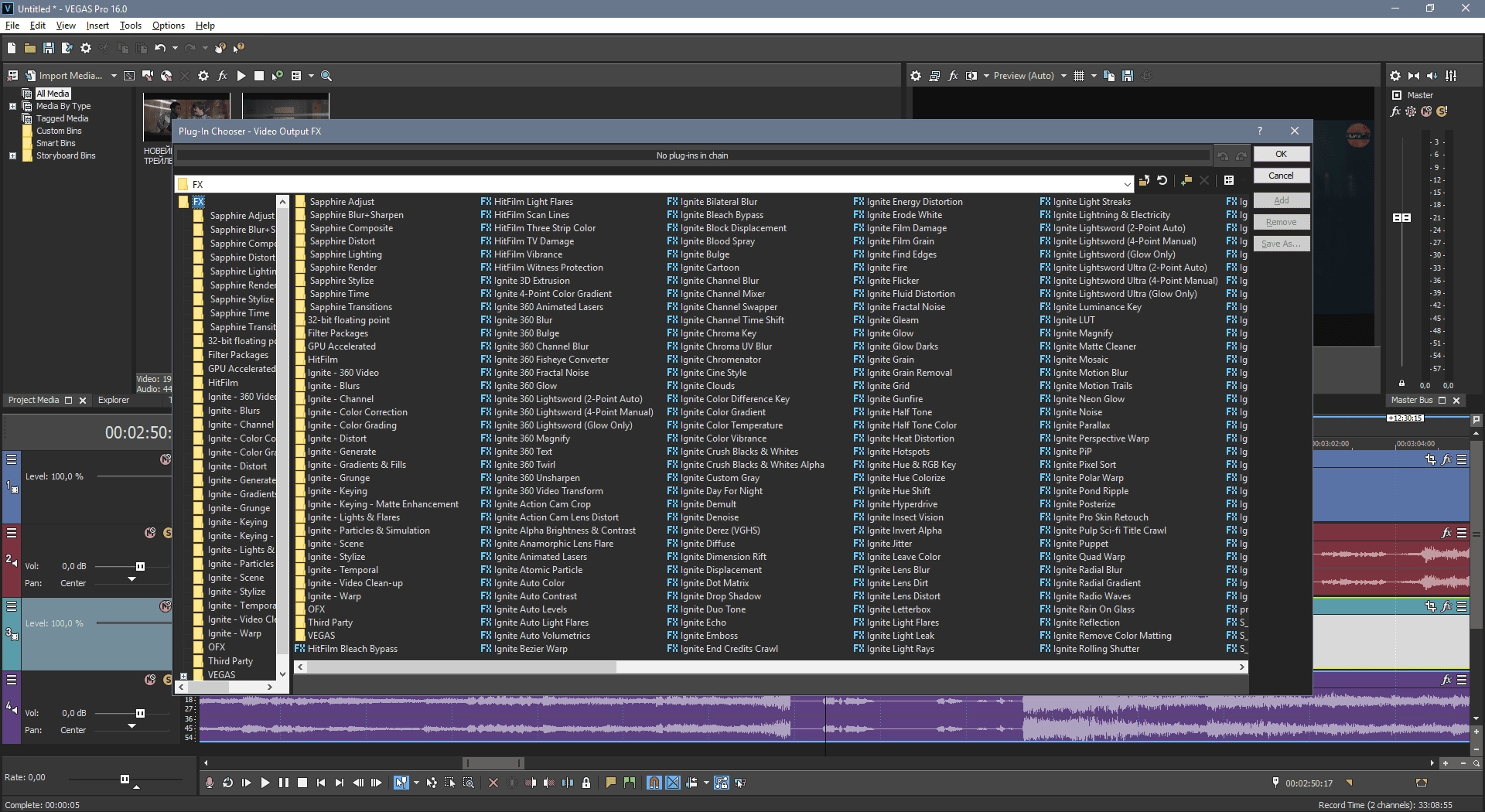Start preview with the play icon in Project Media toolbar
Viewport: 1485px width, 812px height.
[x=241, y=76]
